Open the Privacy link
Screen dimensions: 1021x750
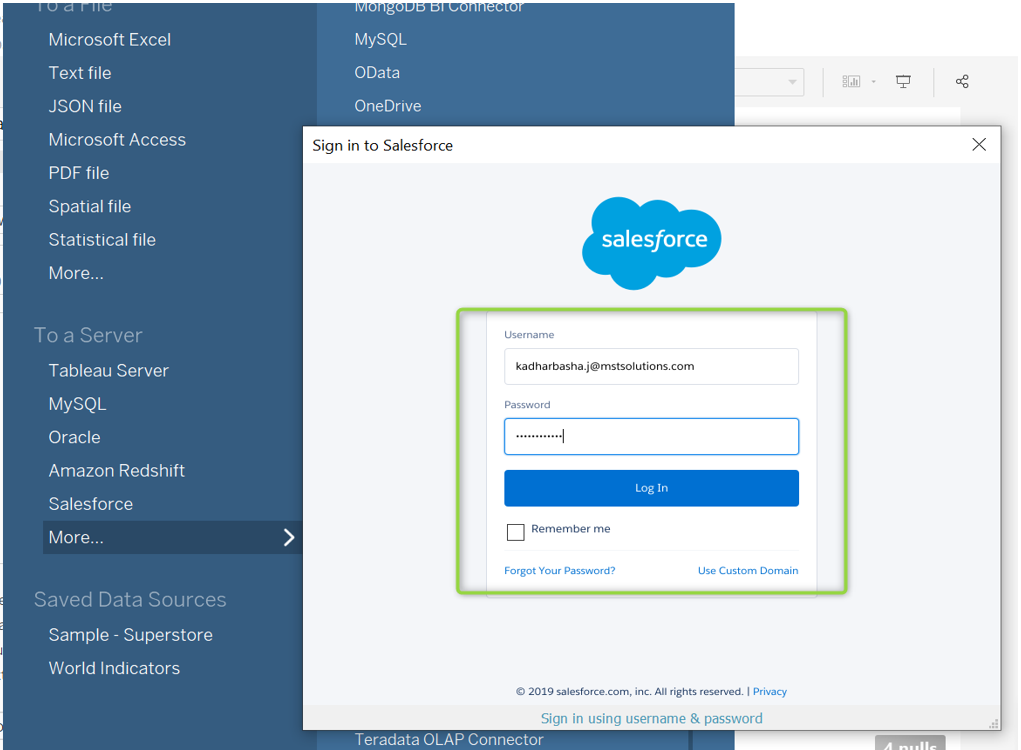pos(769,691)
